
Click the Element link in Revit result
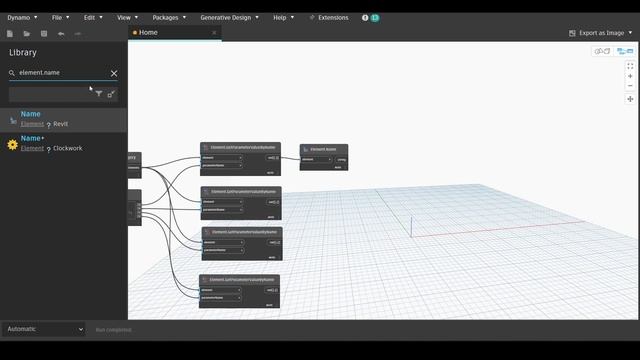pos(32,124)
